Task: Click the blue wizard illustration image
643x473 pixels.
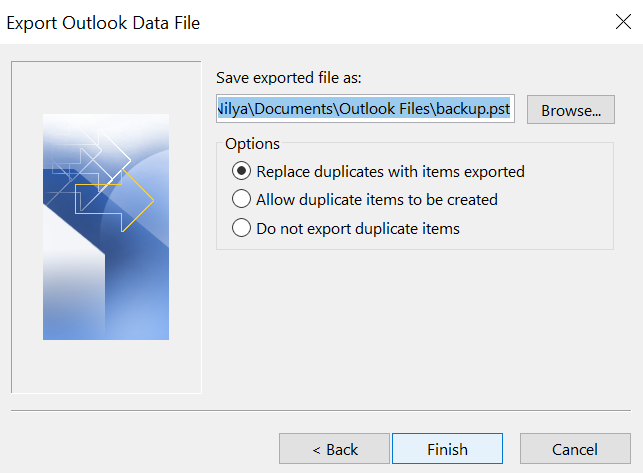Action: pyautogui.click(x=106, y=227)
